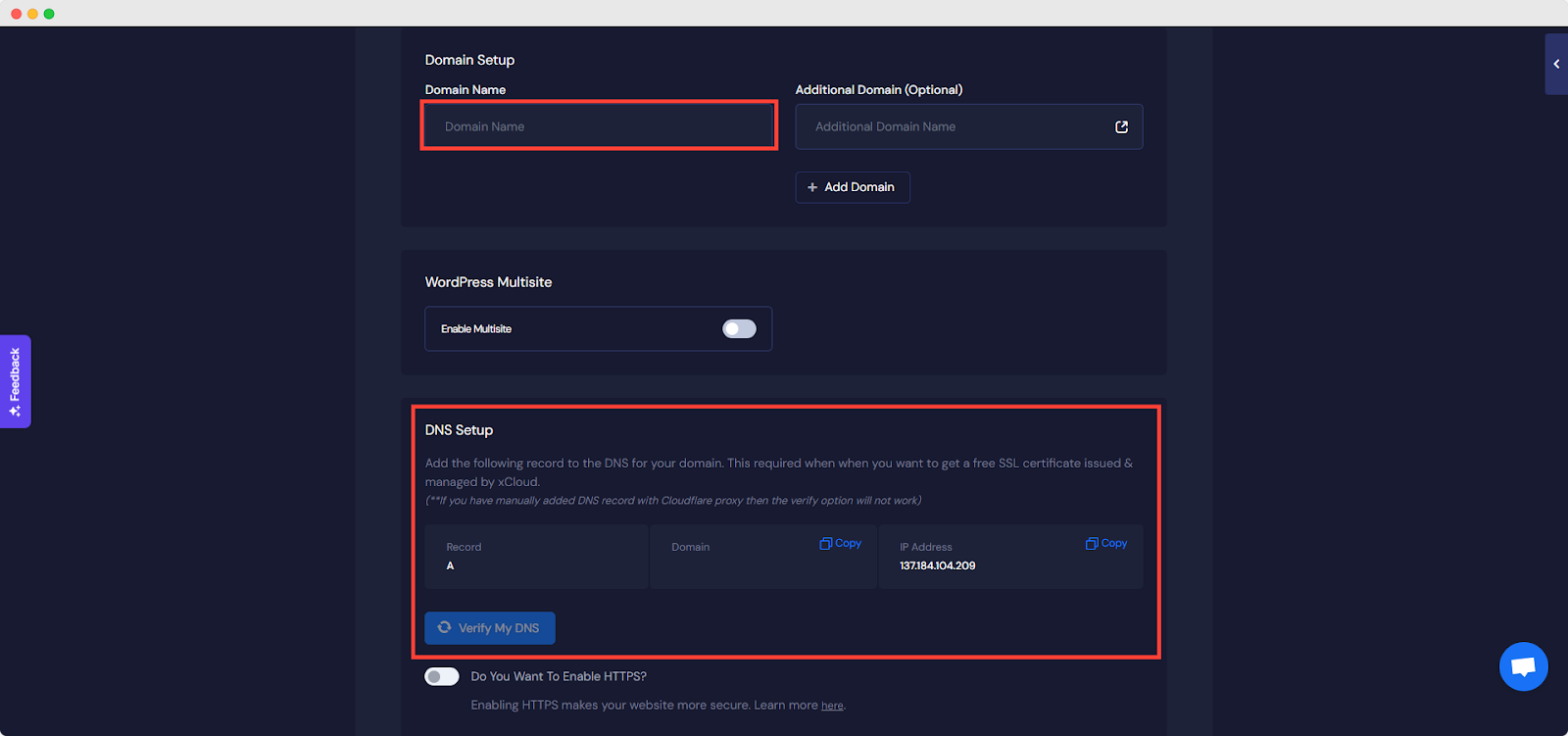Click the Additional Domain Name input field
This screenshot has height=736, width=1568.
(x=968, y=126)
